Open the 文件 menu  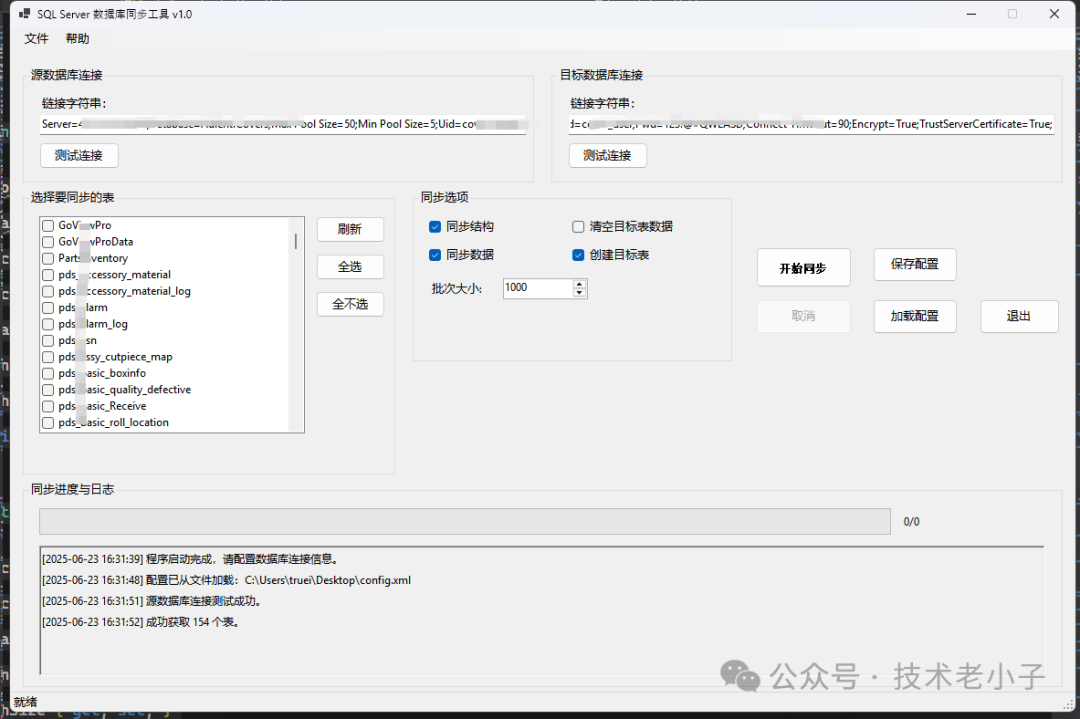[x=36, y=39]
